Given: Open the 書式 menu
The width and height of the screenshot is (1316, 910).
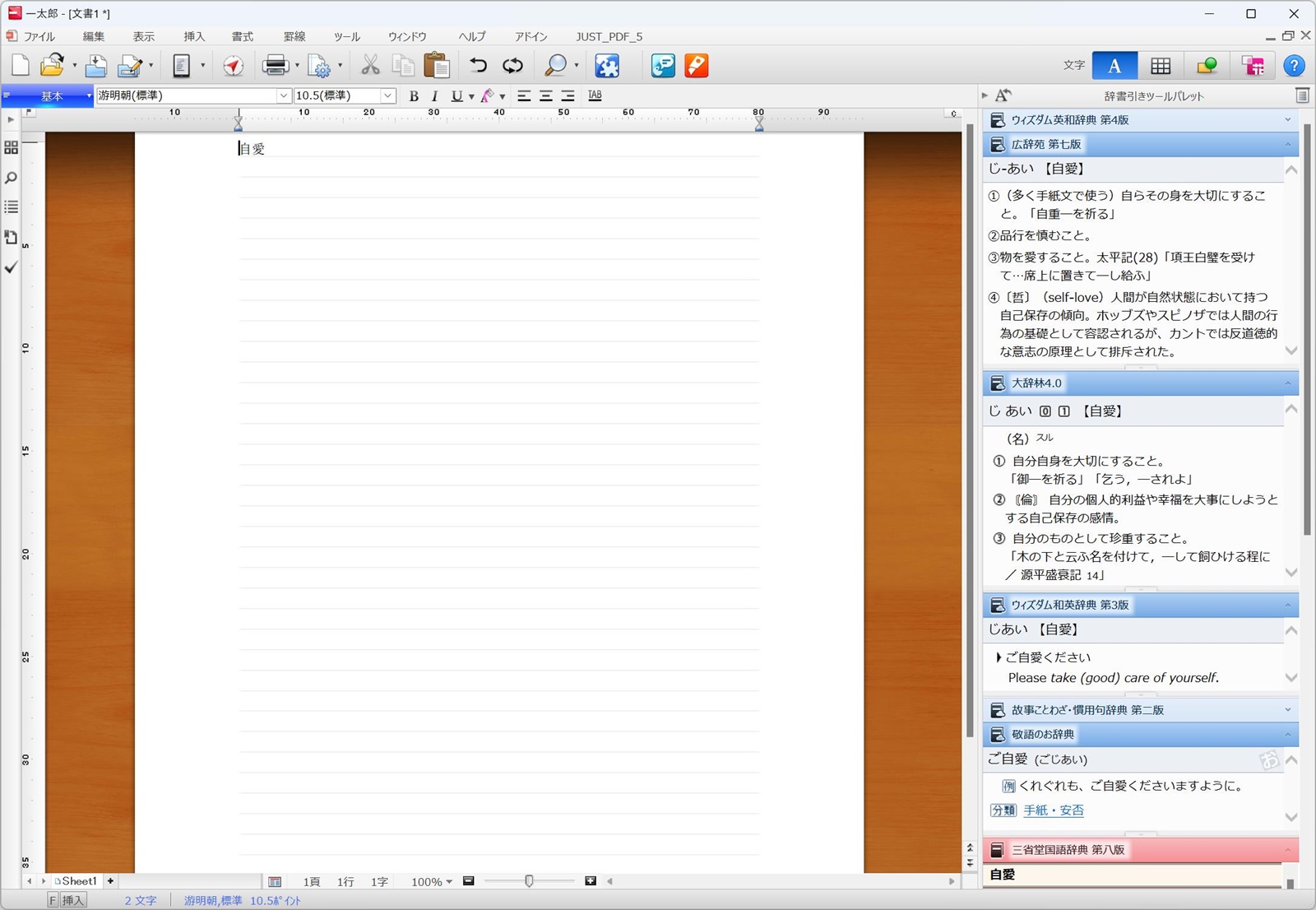Looking at the screenshot, I should (243, 36).
